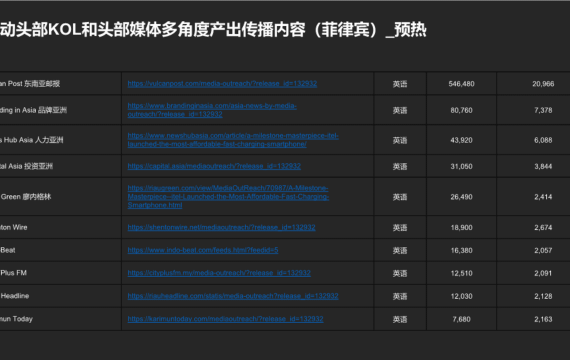Select the cell showing 546,480
570x360 pixels.
tap(461, 84)
